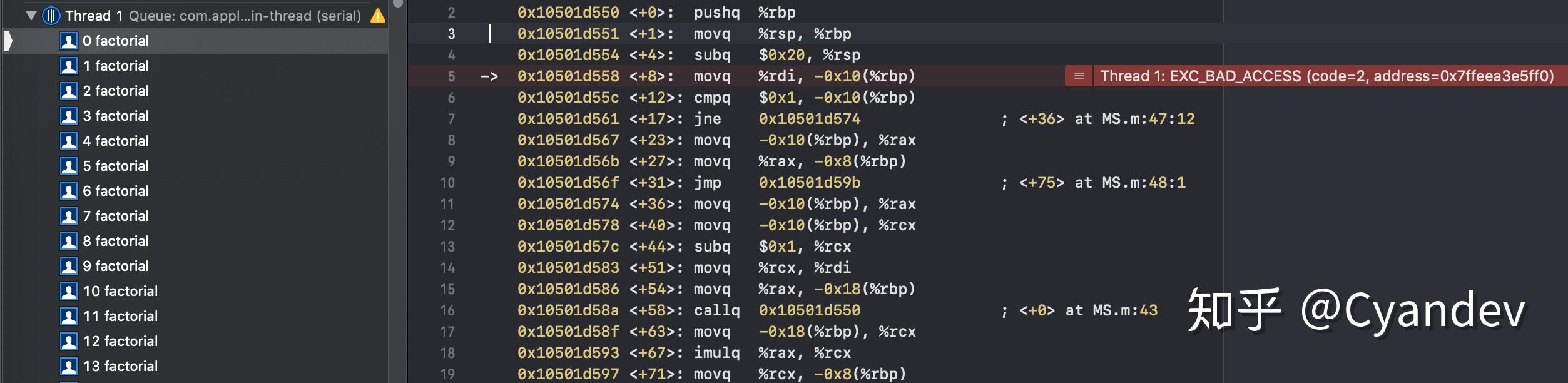Select stack frame 3 factorial
The height and width of the screenshot is (383, 1568).
tap(116, 116)
